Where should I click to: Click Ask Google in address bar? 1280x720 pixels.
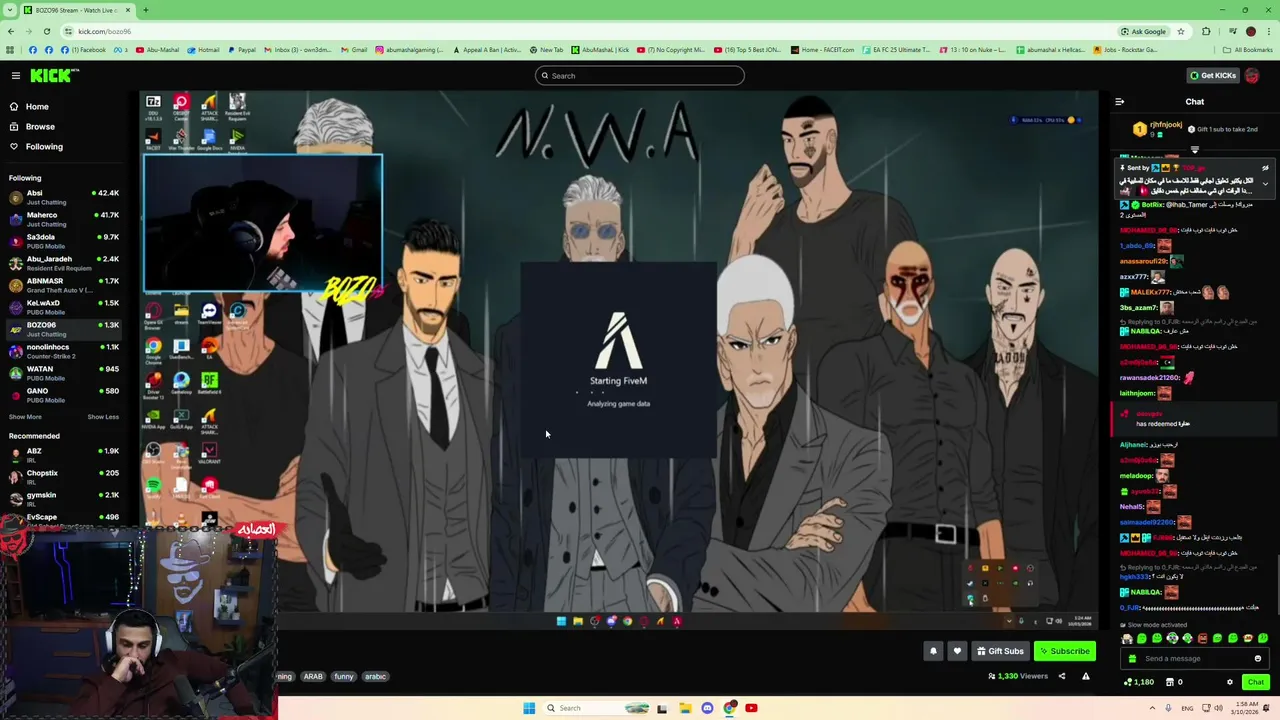pyautogui.click(x=1143, y=31)
